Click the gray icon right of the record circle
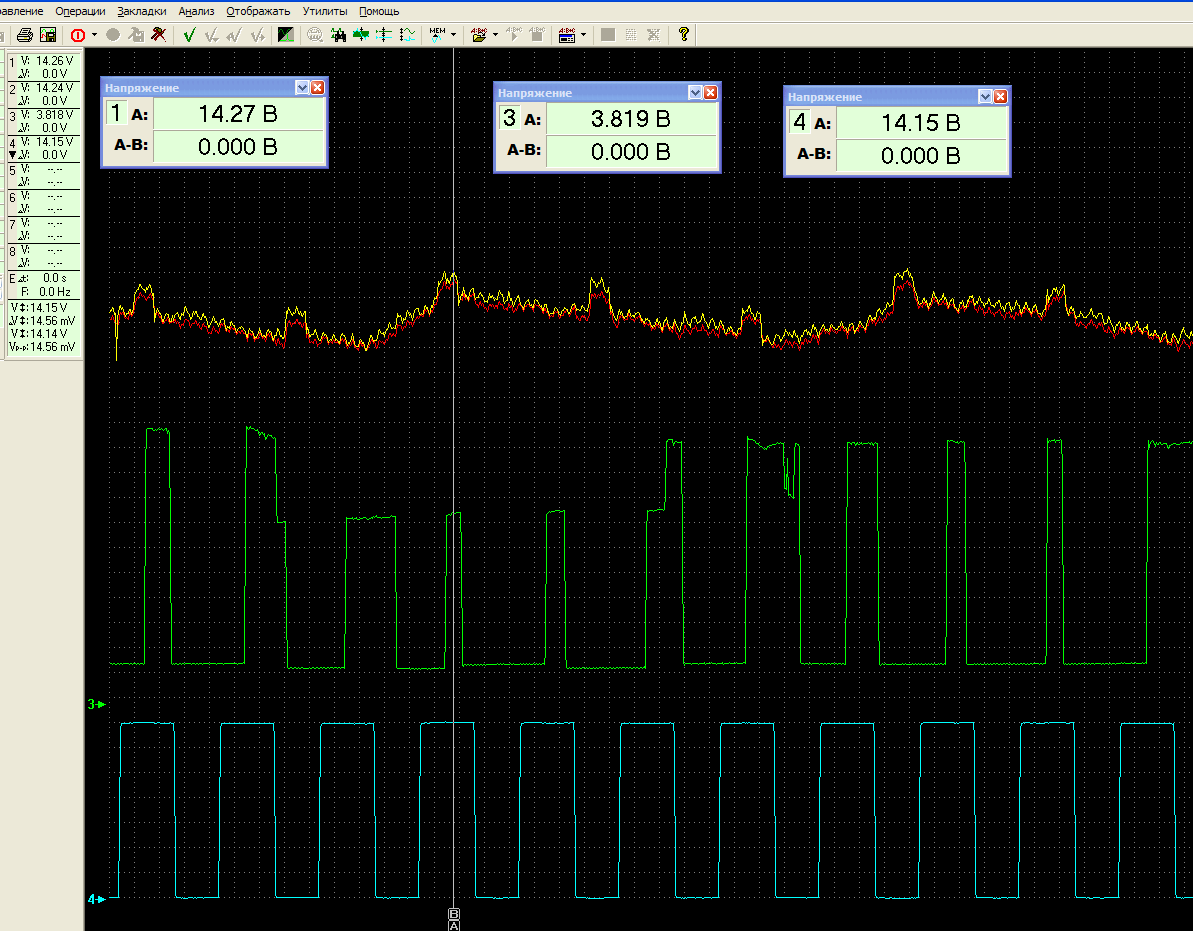 135,35
